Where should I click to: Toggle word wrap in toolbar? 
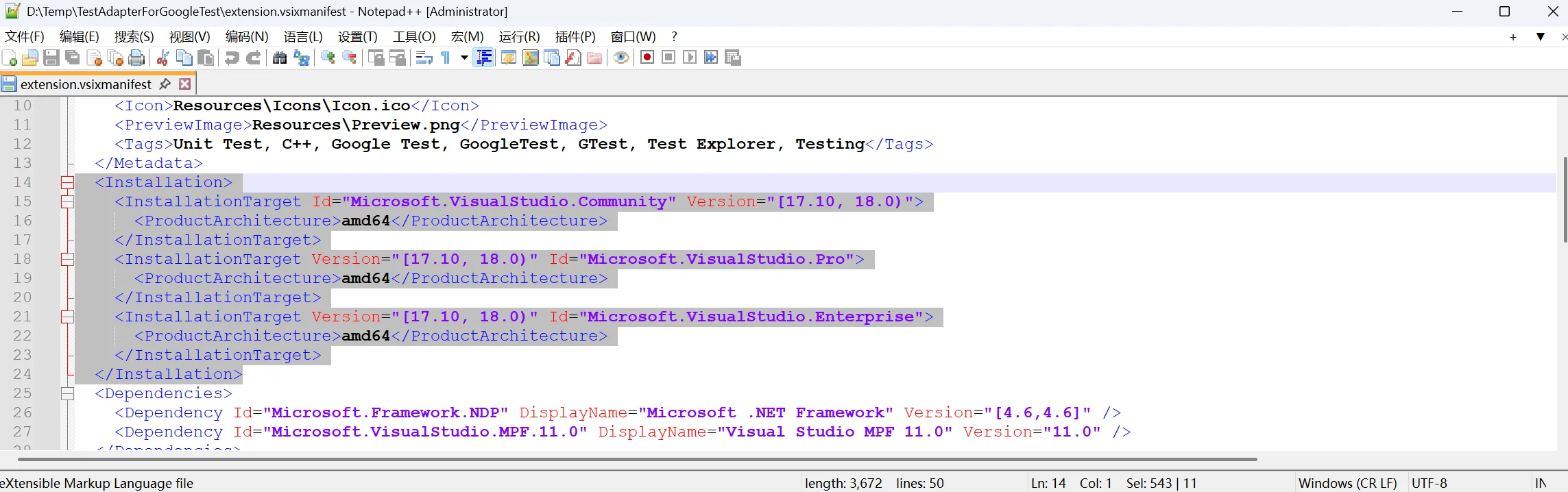(424, 58)
